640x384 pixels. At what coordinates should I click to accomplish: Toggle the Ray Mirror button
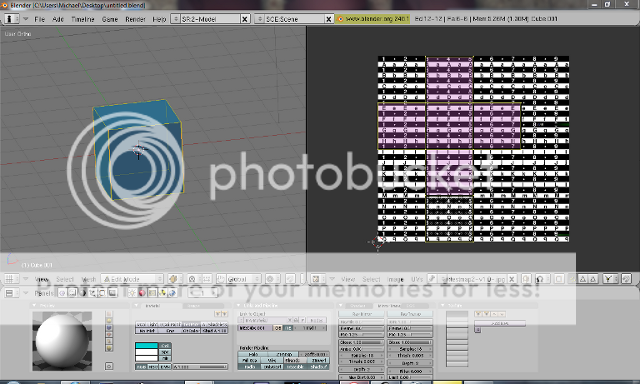tap(361, 314)
